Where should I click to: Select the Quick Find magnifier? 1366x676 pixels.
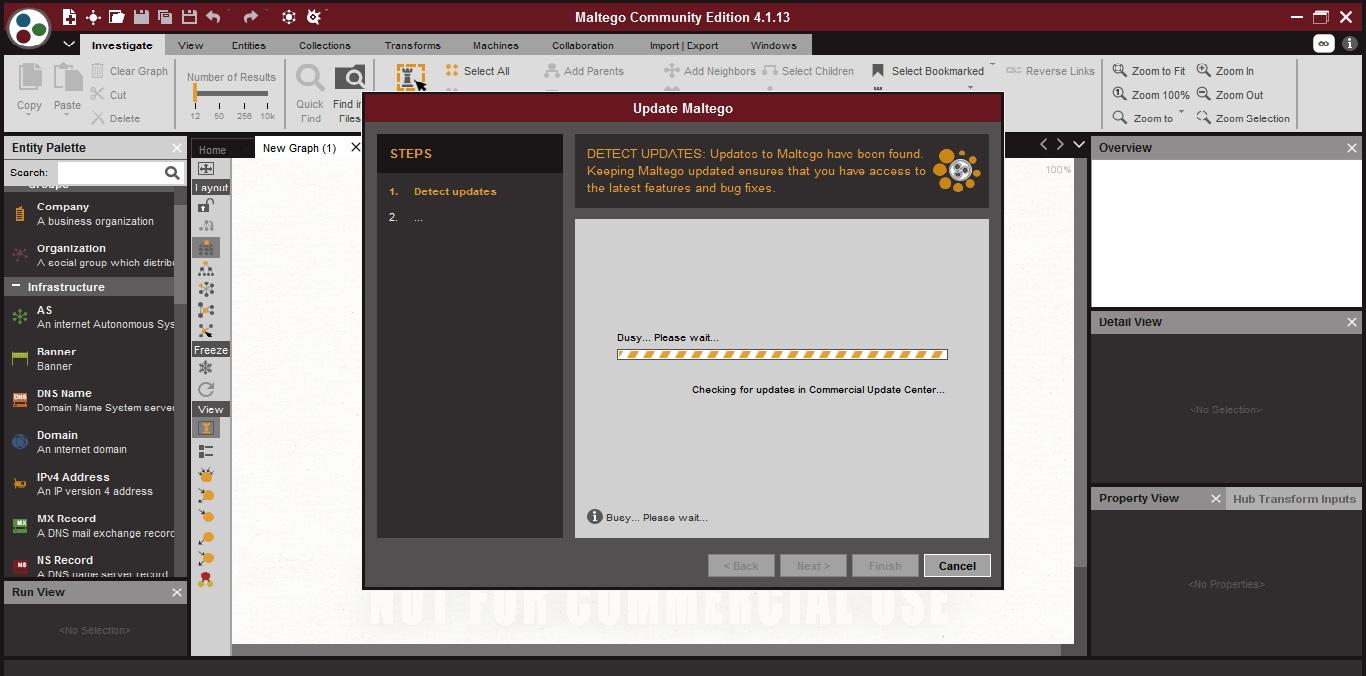point(310,78)
